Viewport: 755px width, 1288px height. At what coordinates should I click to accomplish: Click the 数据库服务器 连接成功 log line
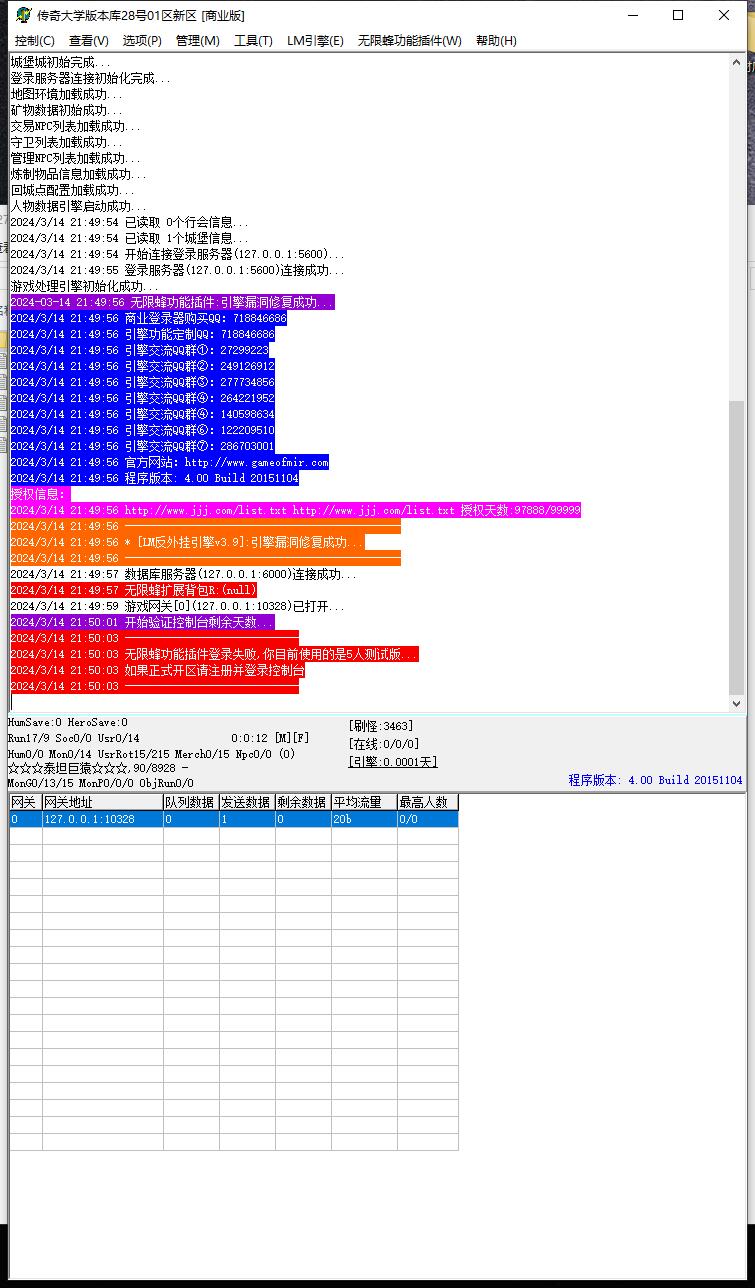pos(184,574)
